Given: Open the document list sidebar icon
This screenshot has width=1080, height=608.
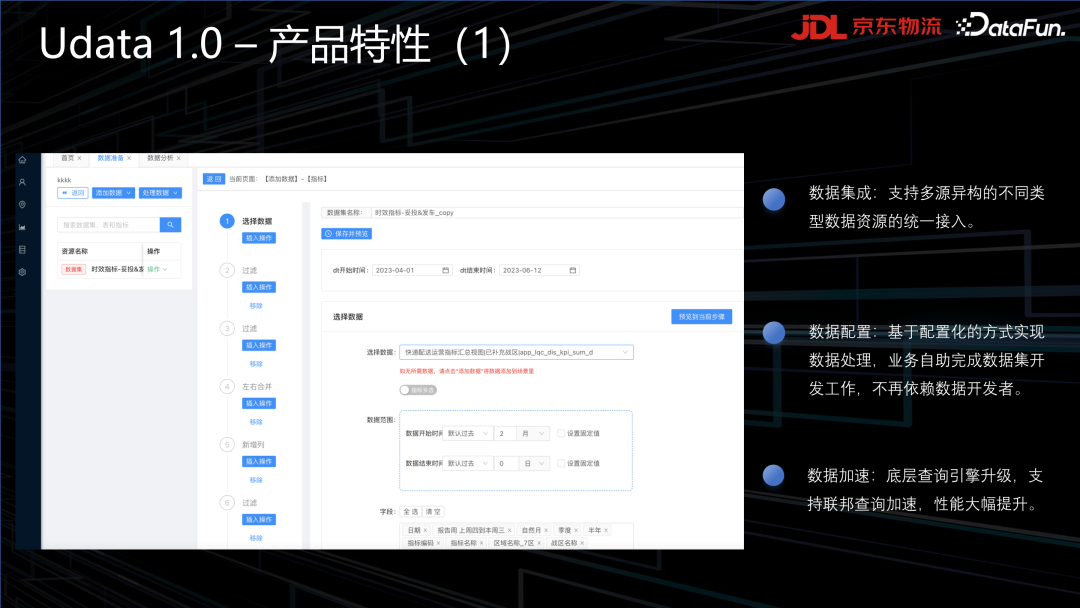Looking at the screenshot, I should pos(22,250).
